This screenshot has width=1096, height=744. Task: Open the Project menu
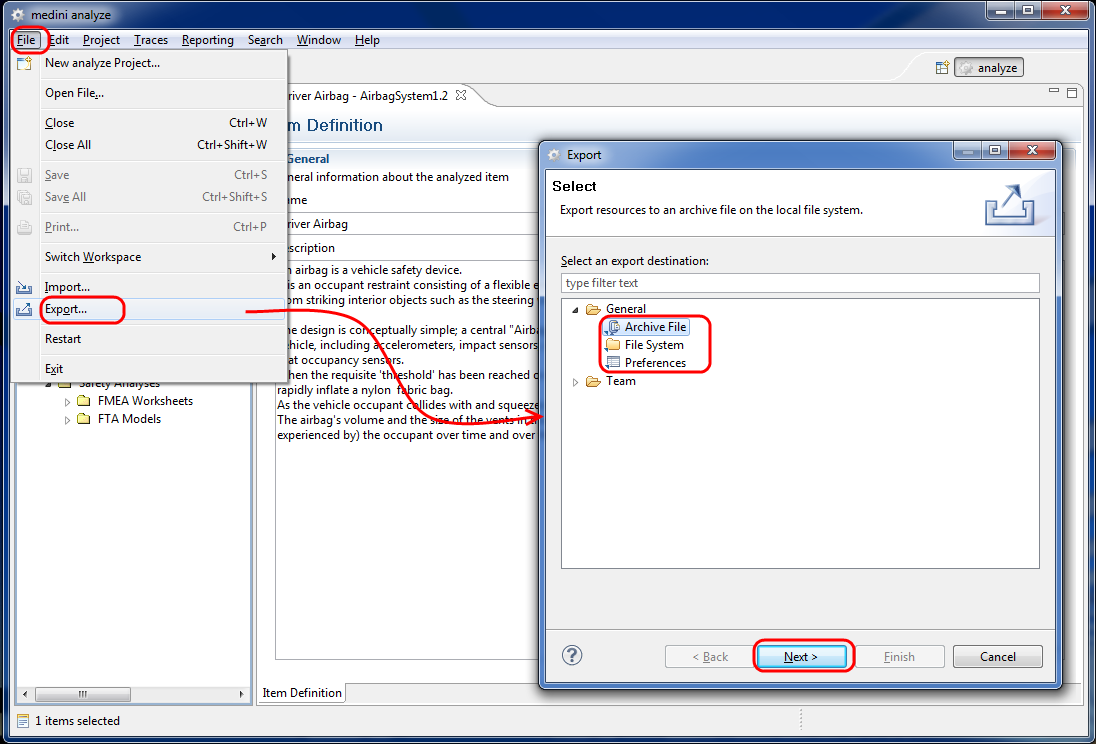[101, 40]
